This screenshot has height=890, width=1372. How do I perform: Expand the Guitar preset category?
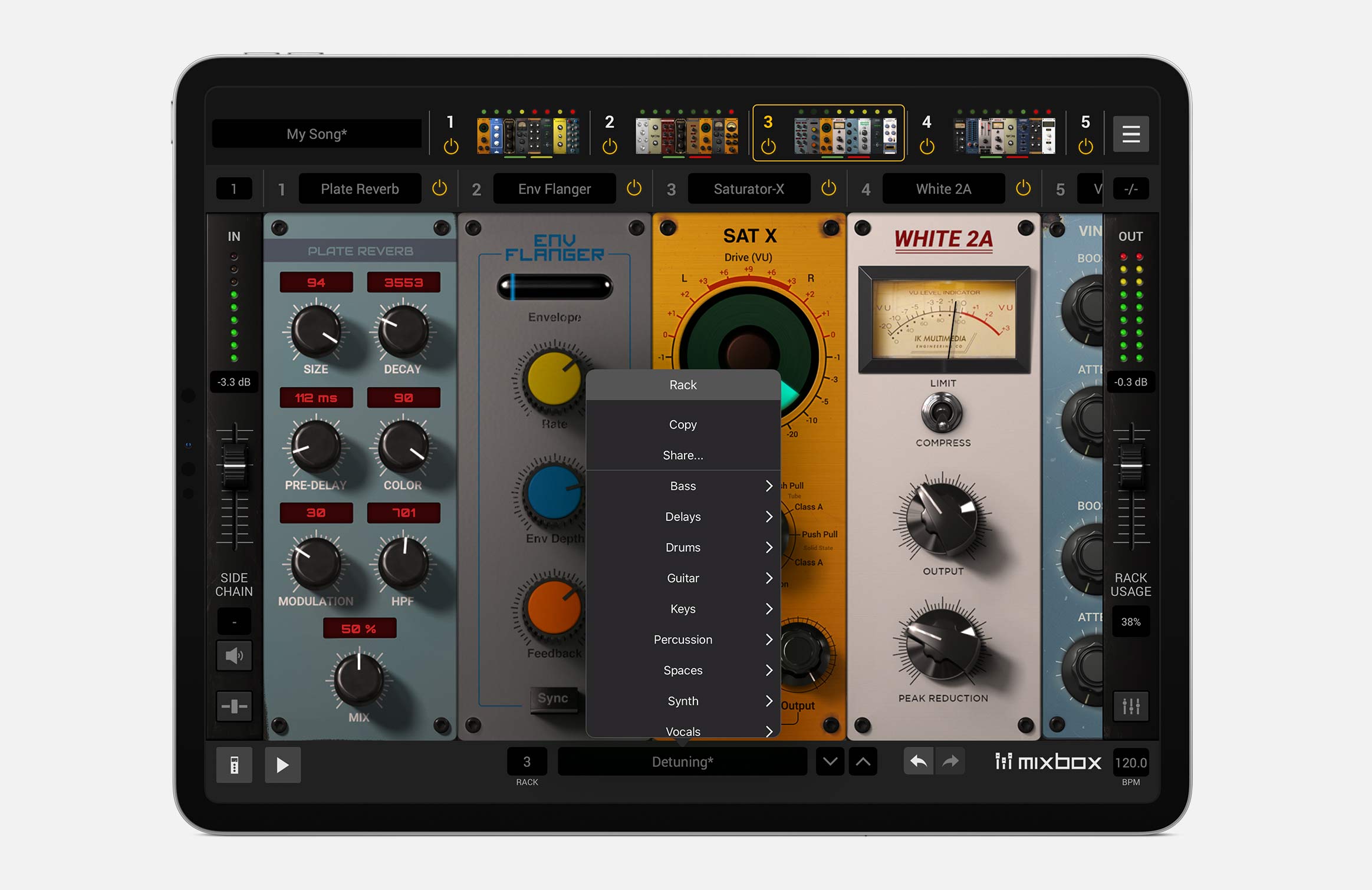pos(683,578)
